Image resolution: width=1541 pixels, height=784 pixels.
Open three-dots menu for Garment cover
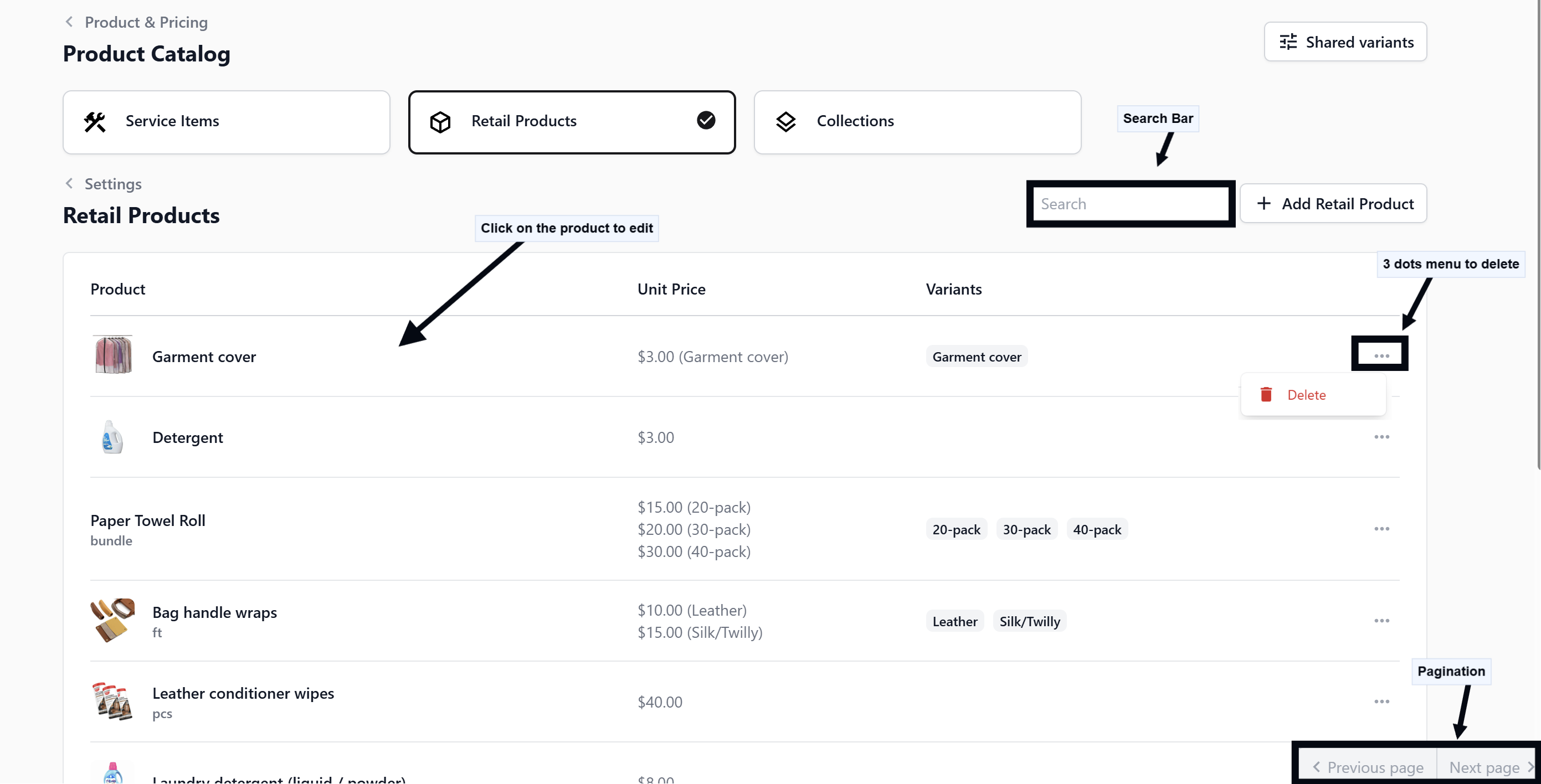click(1381, 356)
